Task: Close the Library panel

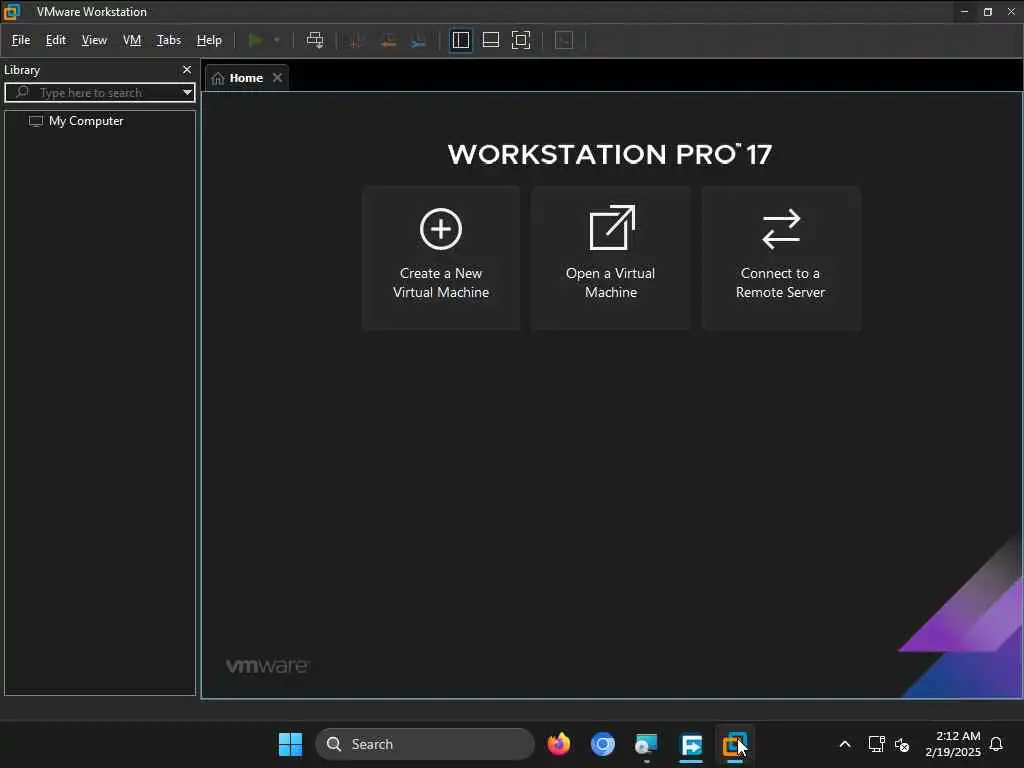Action: pyautogui.click(x=187, y=69)
